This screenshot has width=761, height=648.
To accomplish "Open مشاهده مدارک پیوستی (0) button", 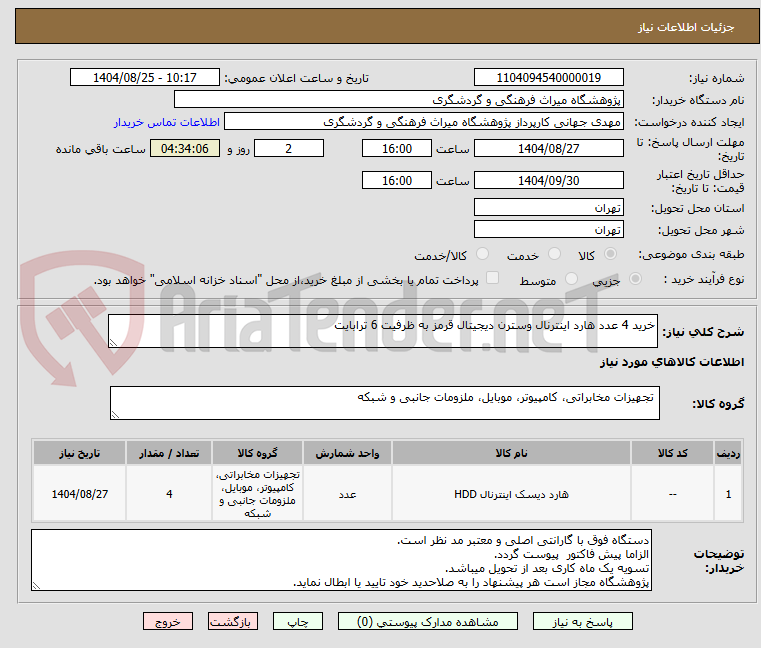I will tap(428, 621).
